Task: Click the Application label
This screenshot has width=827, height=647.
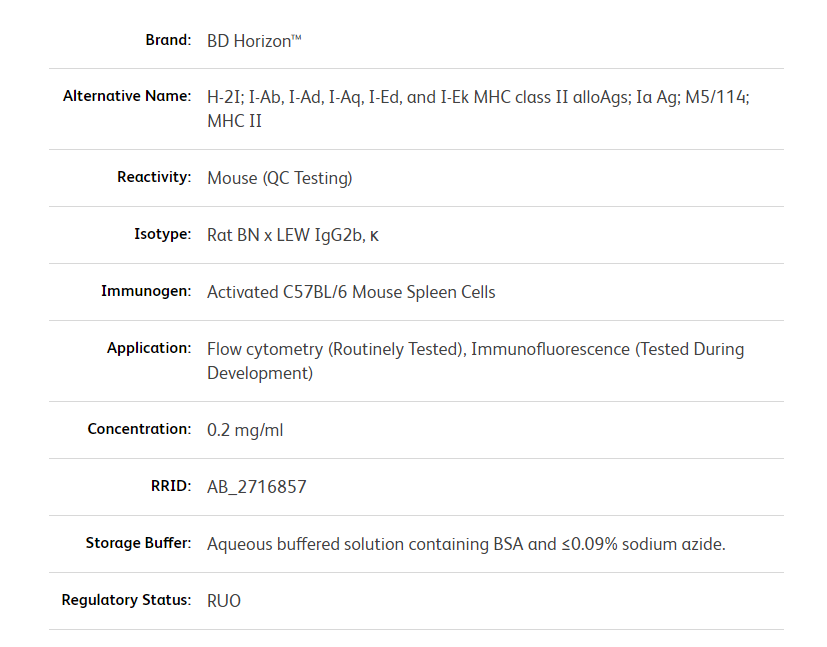Action: [x=149, y=348]
